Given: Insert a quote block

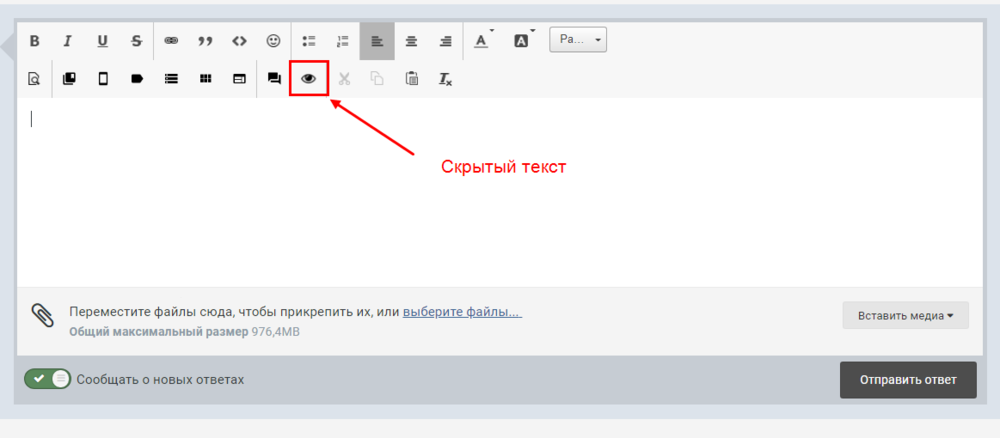Looking at the screenshot, I should [205, 41].
